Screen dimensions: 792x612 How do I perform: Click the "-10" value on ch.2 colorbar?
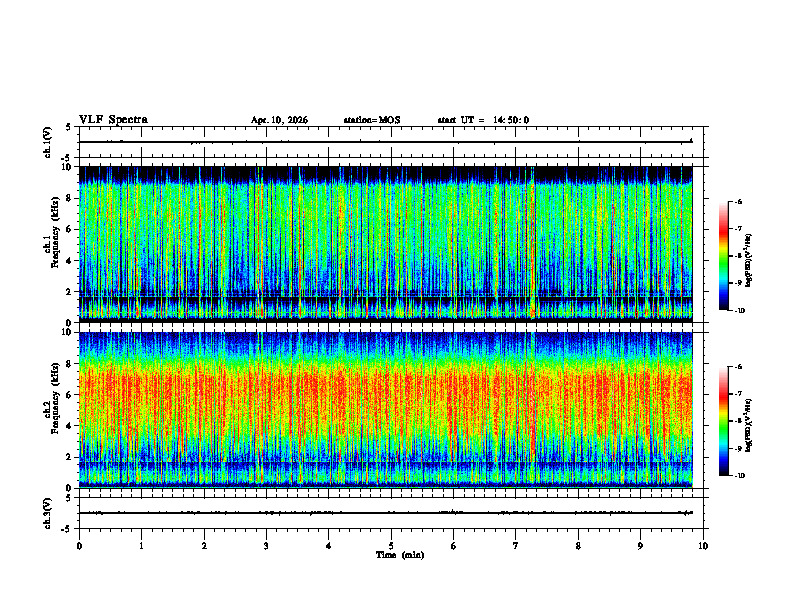[740, 476]
